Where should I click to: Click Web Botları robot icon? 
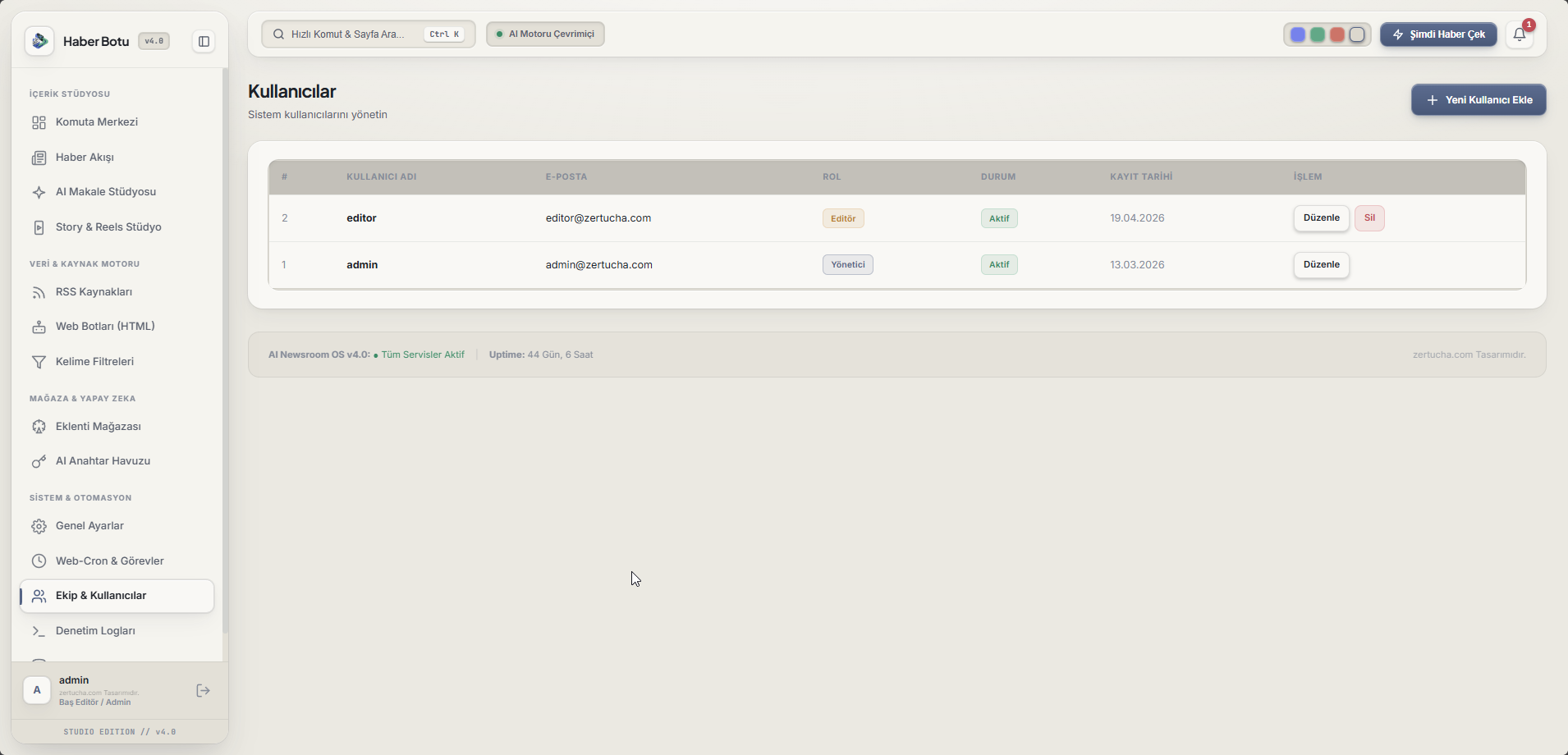pyautogui.click(x=39, y=327)
